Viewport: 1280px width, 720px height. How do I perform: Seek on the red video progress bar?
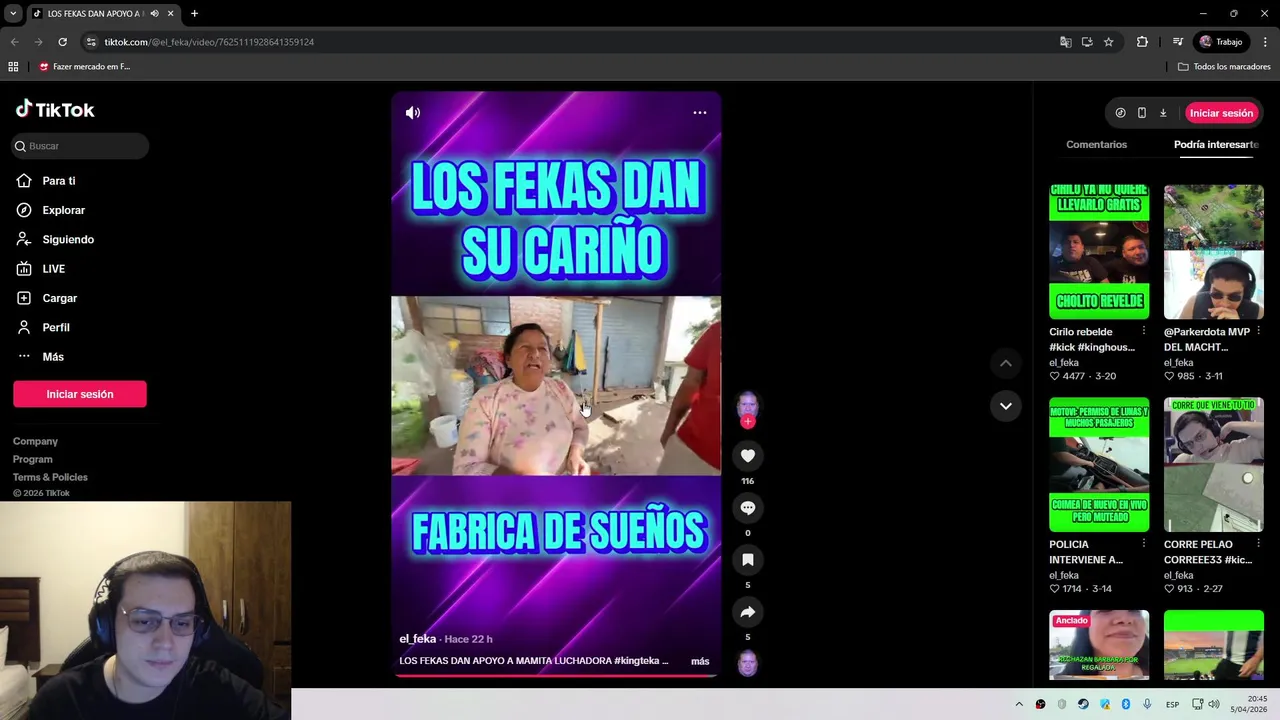pos(556,676)
